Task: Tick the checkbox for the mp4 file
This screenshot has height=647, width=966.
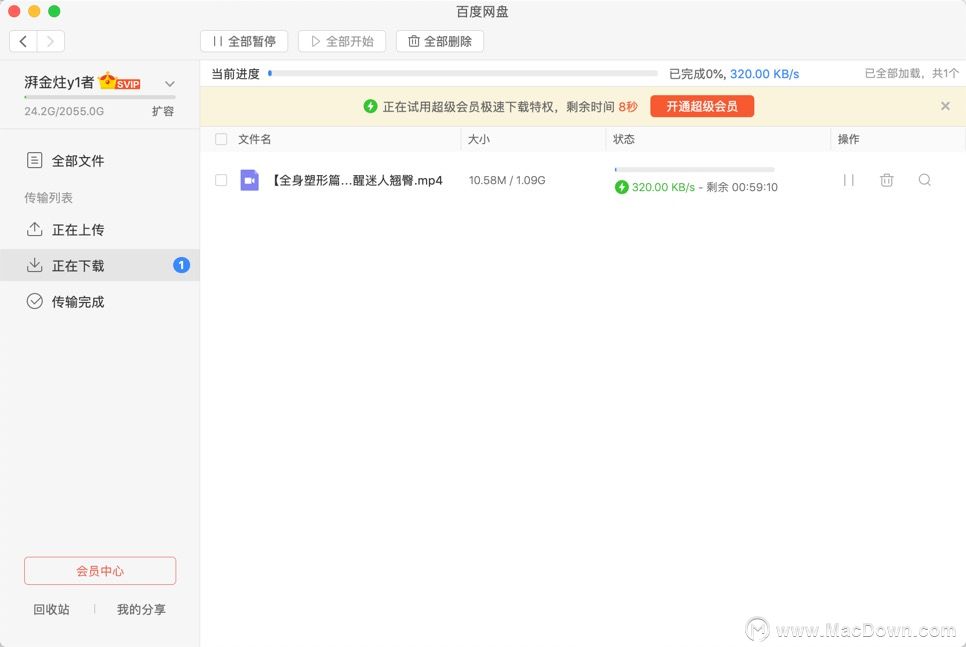Action: [221, 180]
